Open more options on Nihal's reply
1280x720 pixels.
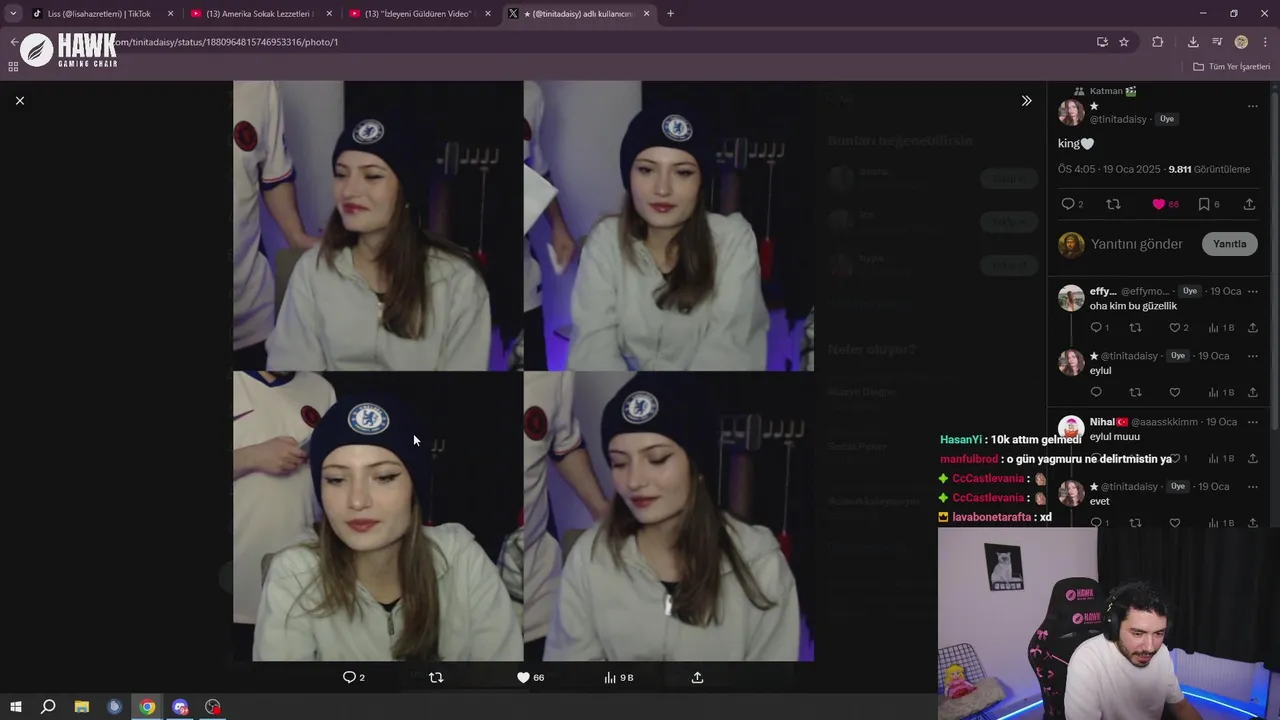click(1252, 422)
